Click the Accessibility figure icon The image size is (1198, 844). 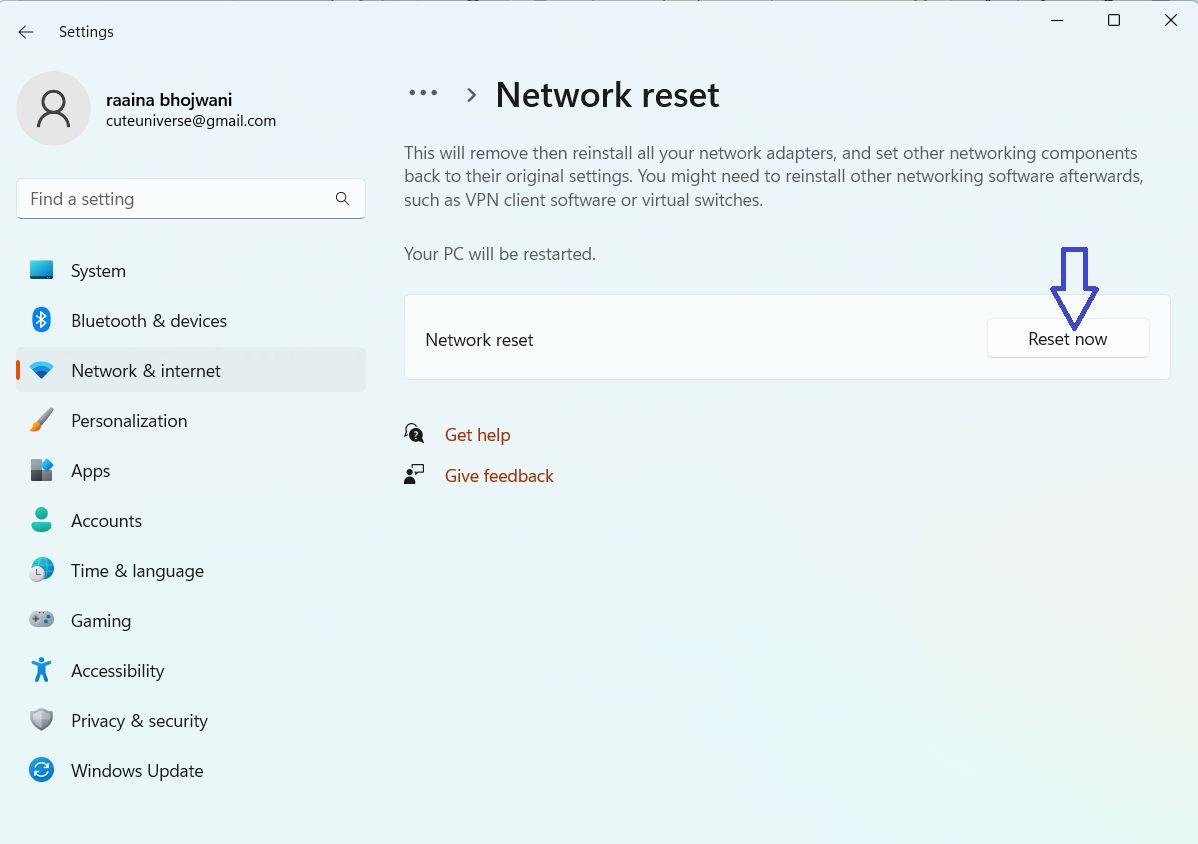coord(41,671)
